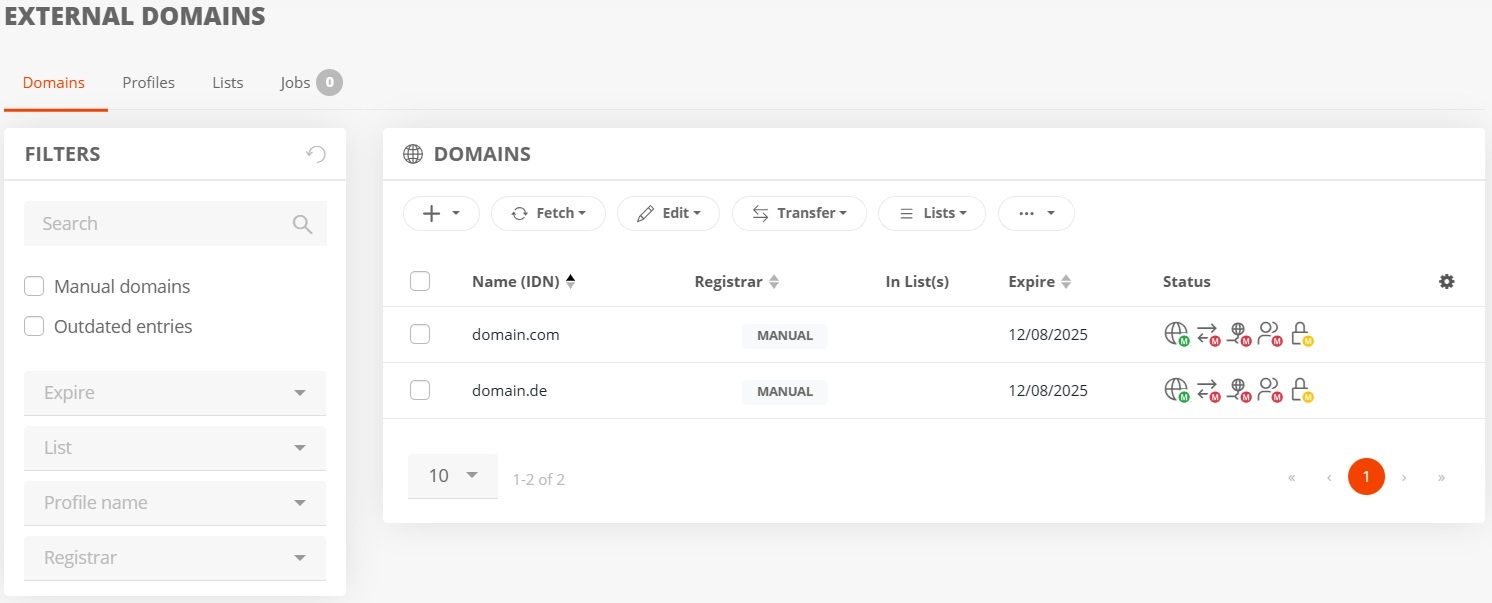Viewport: 1492px width, 603px height.
Task: Open the plus add dropdown button
Action: click(x=441, y=213)
